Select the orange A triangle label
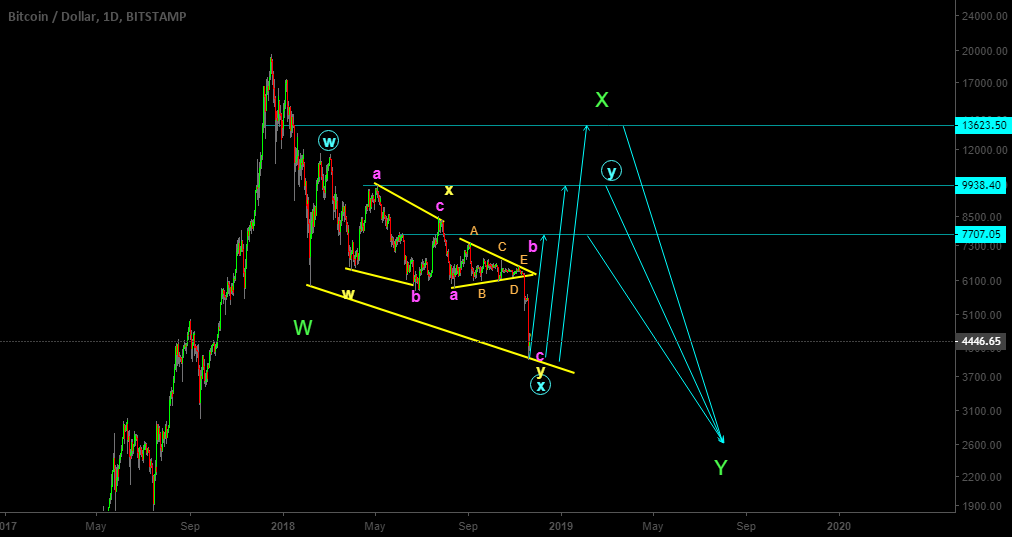1012x537 pixels. coord(474,231)
